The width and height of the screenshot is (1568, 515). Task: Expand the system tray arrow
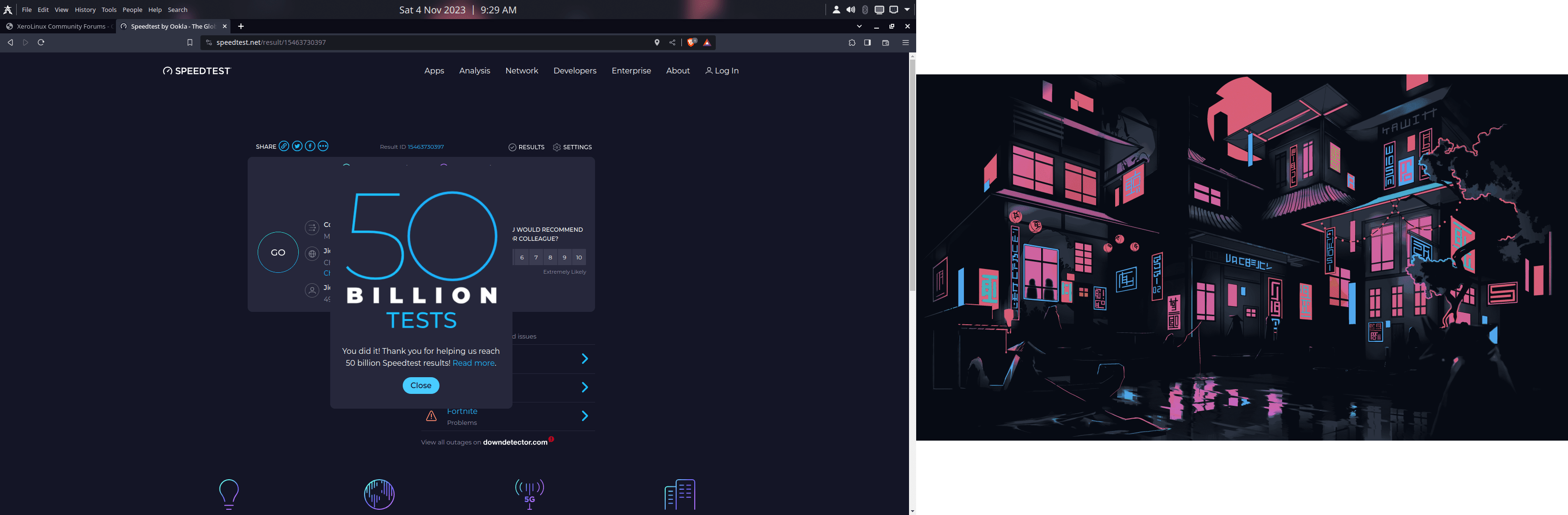[x=907, y=10]
